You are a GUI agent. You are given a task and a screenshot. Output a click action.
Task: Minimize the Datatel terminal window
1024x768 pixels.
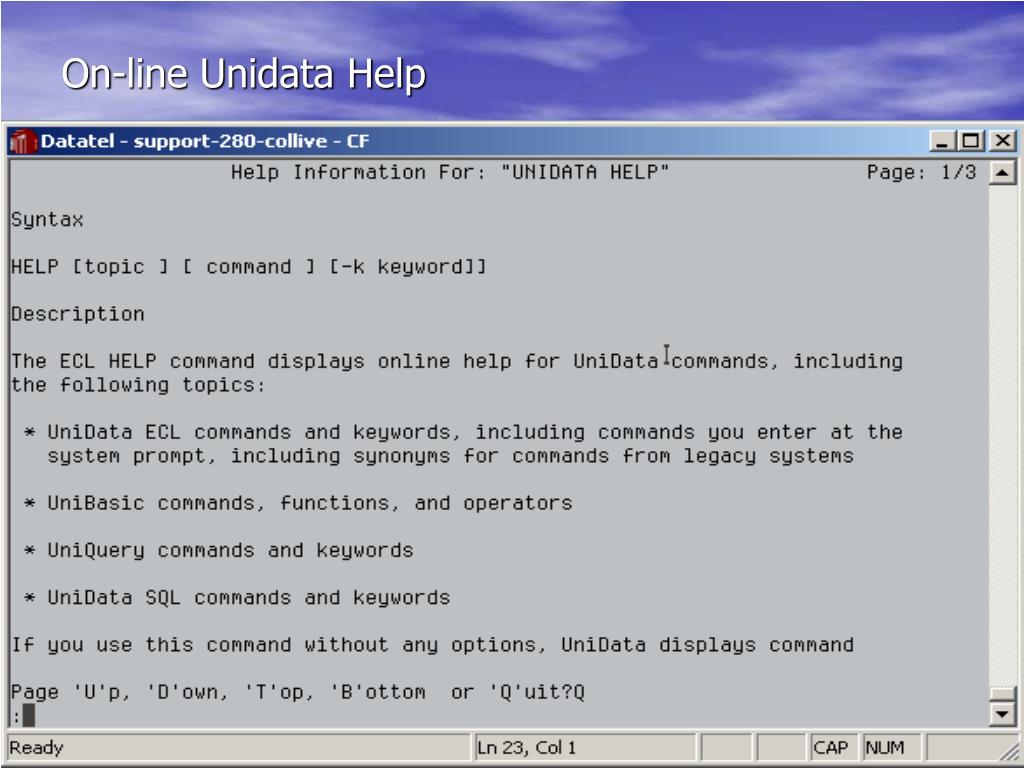[942, 141]
